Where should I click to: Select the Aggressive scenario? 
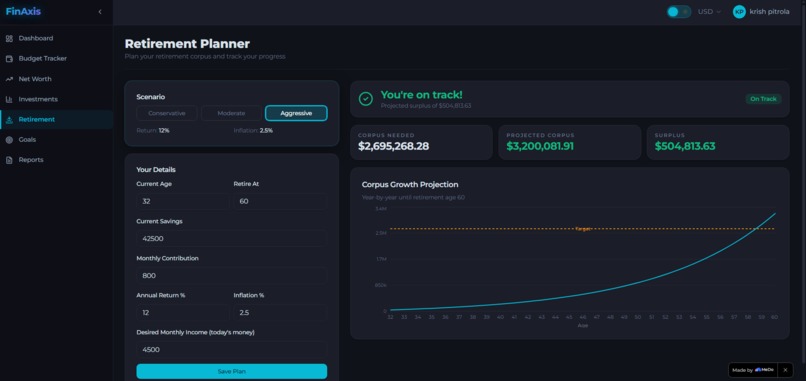tap(296, 113)
